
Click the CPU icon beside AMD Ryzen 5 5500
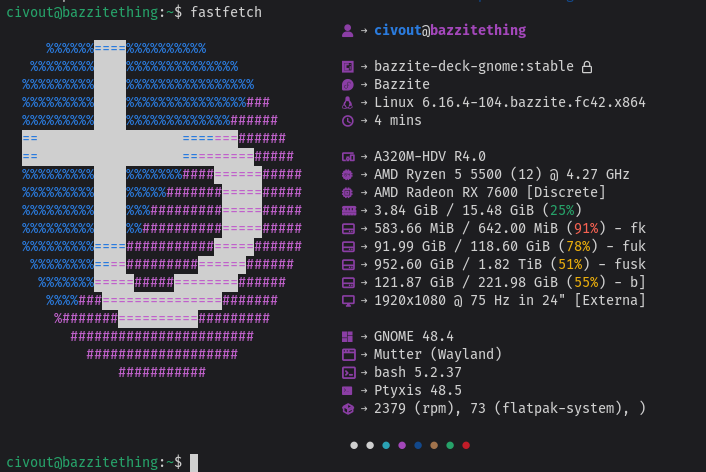348,175
